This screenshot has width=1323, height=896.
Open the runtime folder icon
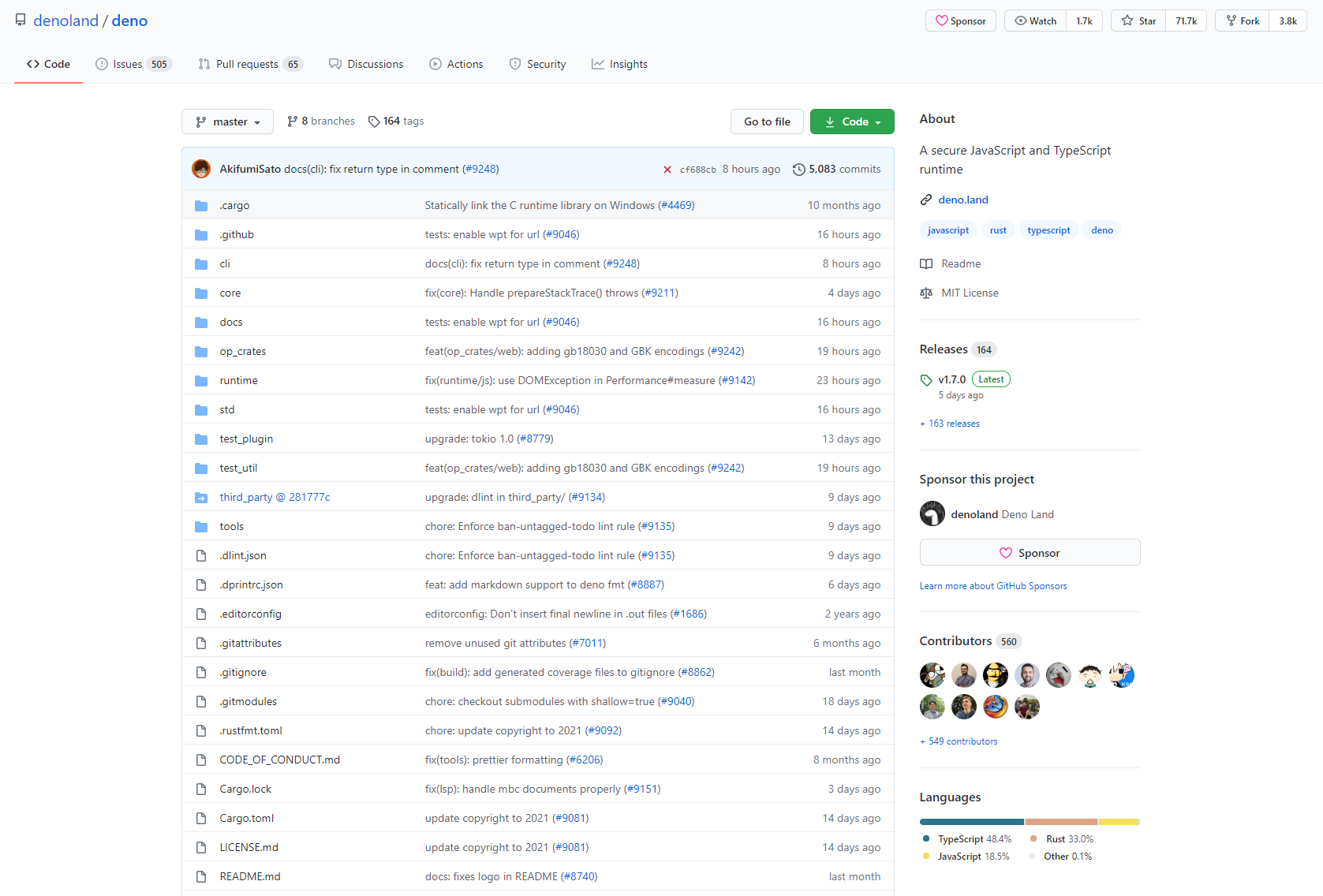click(x=201, y=381)
